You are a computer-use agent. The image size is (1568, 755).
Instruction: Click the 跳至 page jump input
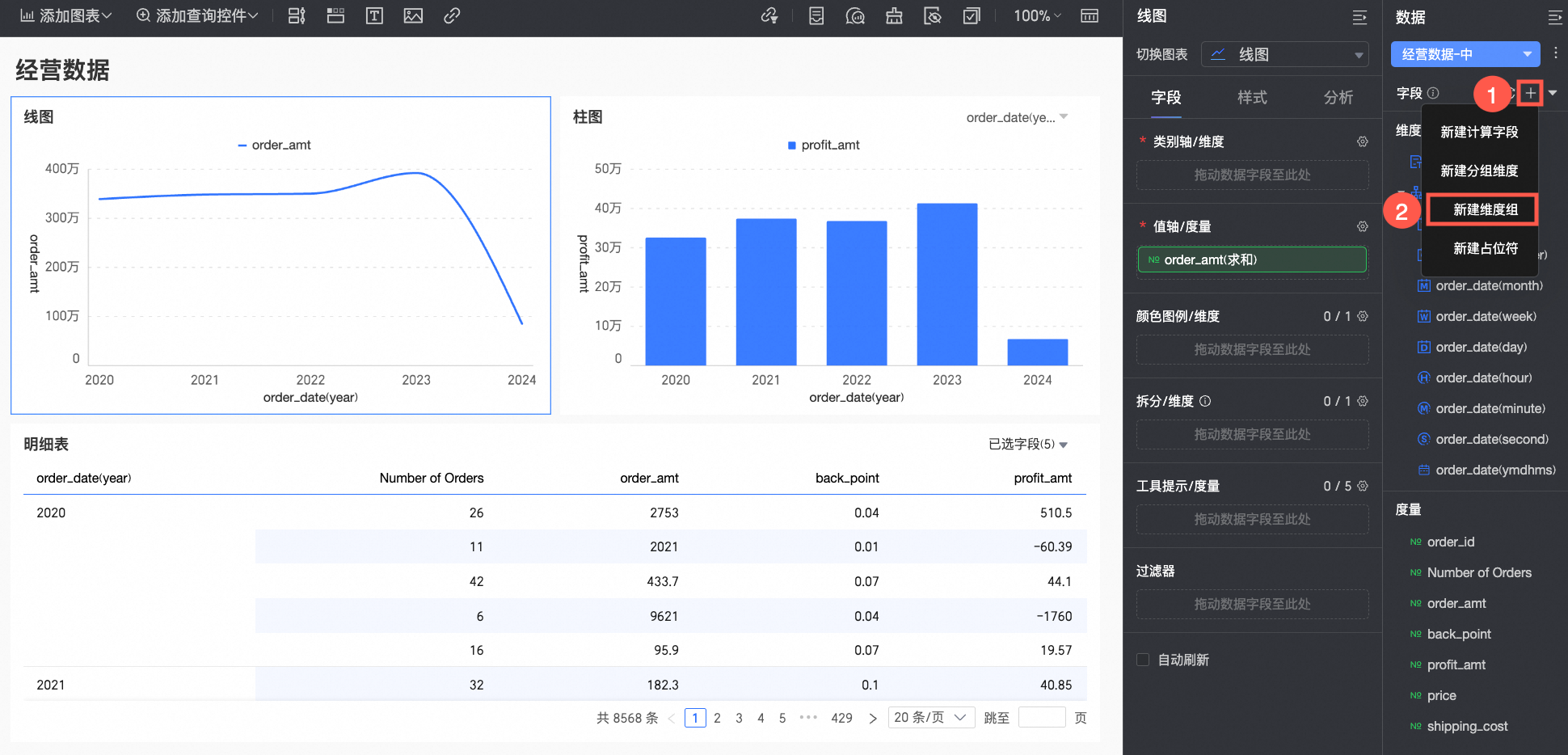[1042, 717]
